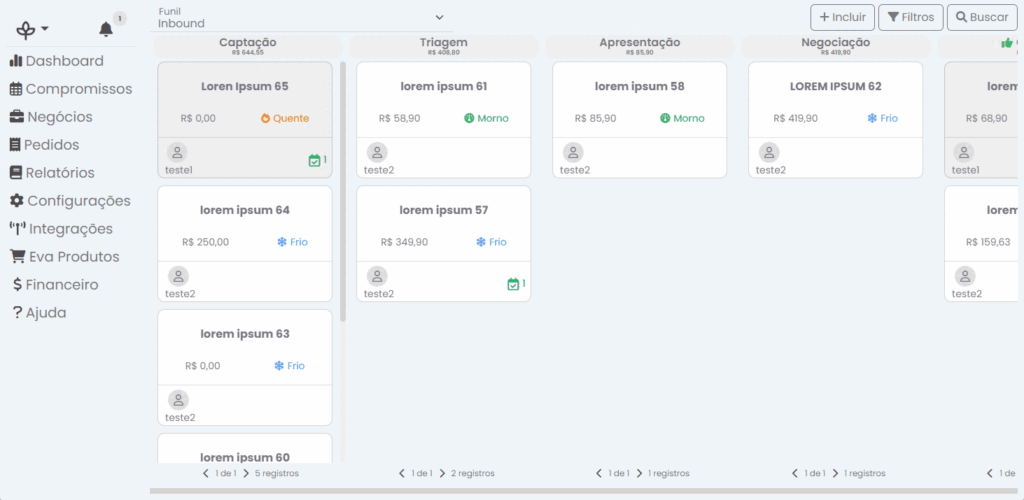The image size is (1024, 500).
Task: Click user avatar on lorem ipsum 61 card
Action: tap(376, 152)
